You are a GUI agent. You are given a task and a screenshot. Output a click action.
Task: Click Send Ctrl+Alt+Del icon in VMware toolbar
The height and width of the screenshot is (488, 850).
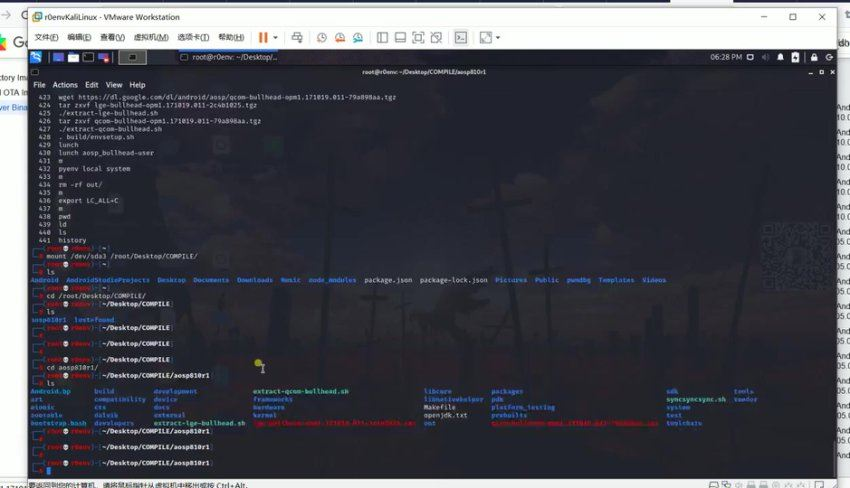(296, 37)
